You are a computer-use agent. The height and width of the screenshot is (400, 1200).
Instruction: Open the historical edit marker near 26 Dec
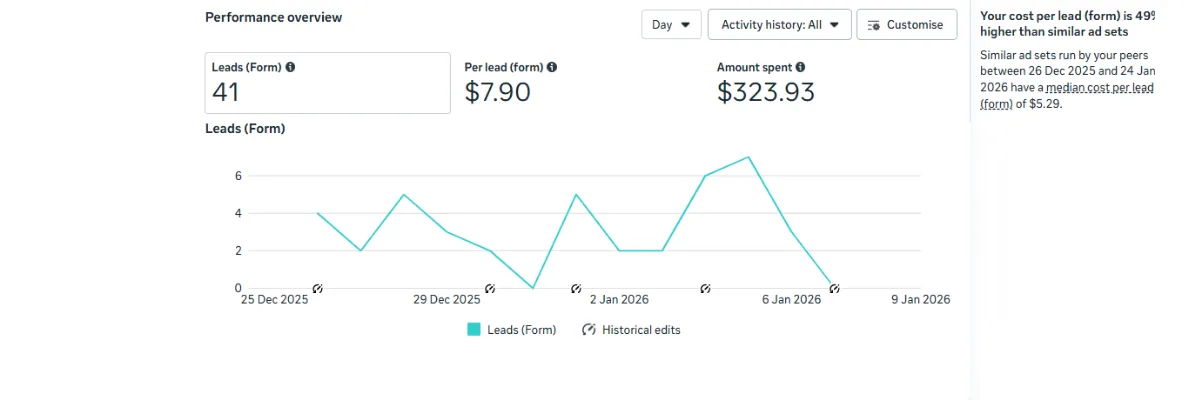click(x=317, y=288)
